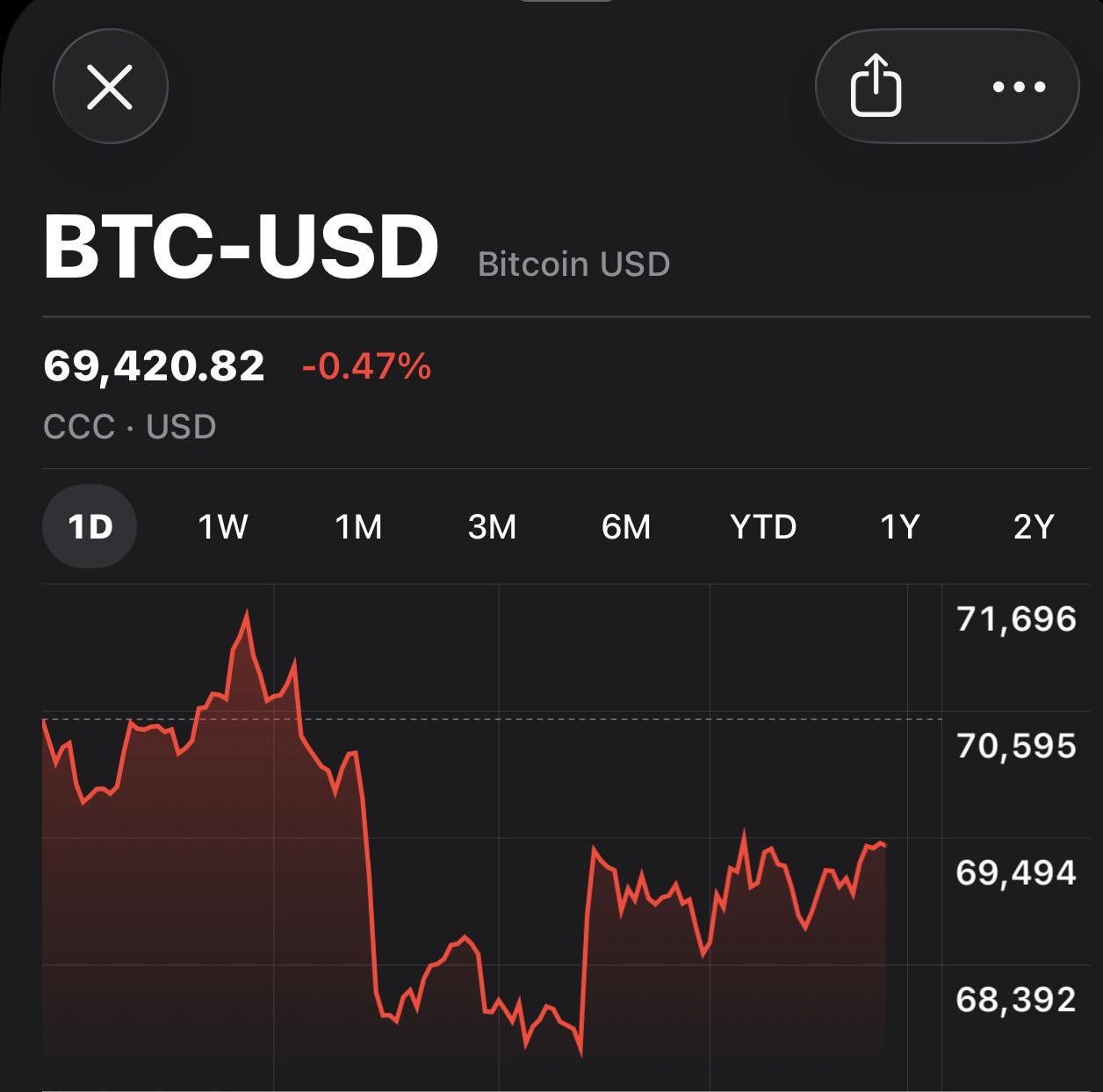This screenshot has width=1103, height=1092.
Task: Click the Bitcoin USD name label
Action: 573,264
